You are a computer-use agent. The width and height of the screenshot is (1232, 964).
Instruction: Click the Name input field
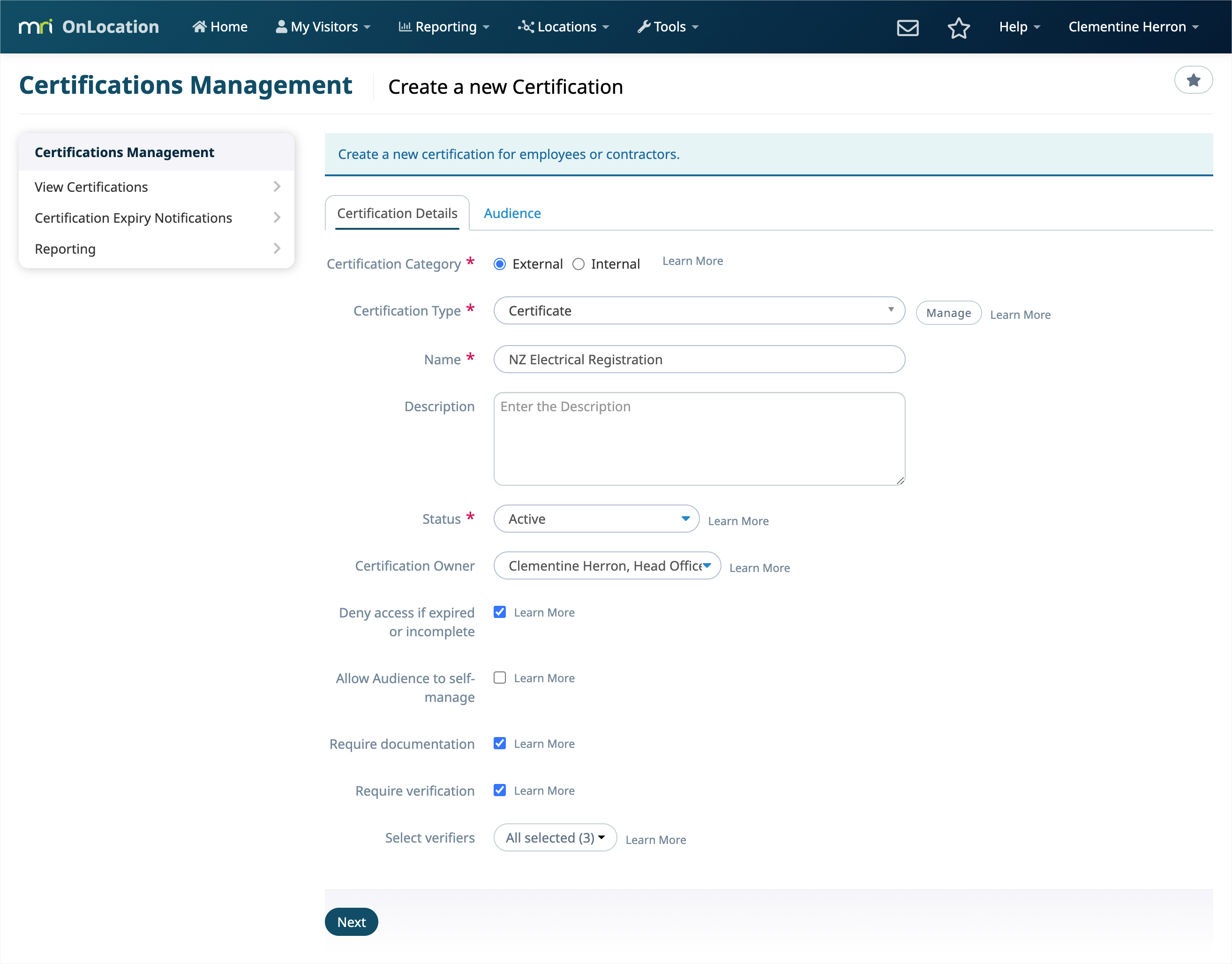(699, 359)
